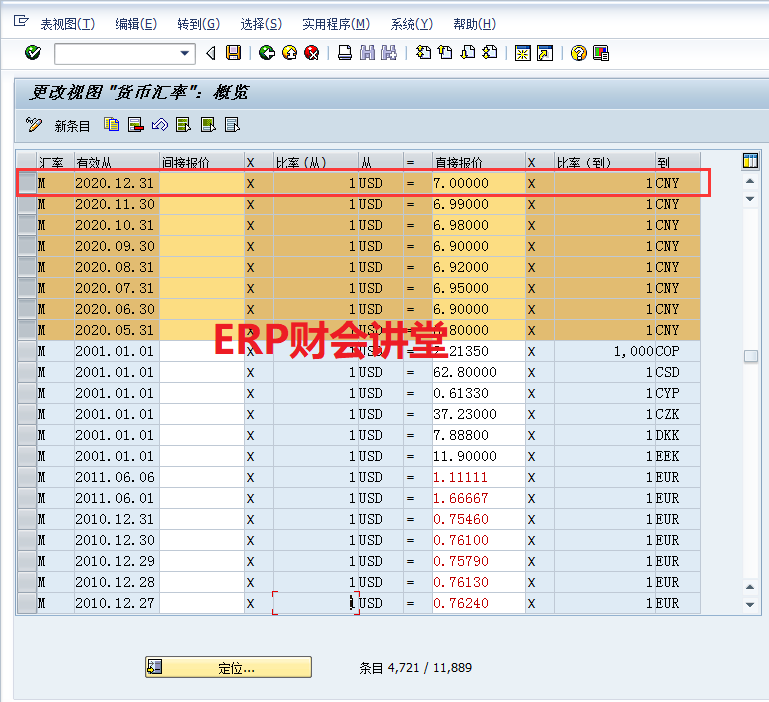Click the Copy As icon
Viewport: 769px width, 702px height.
click(x=112, y=125)
